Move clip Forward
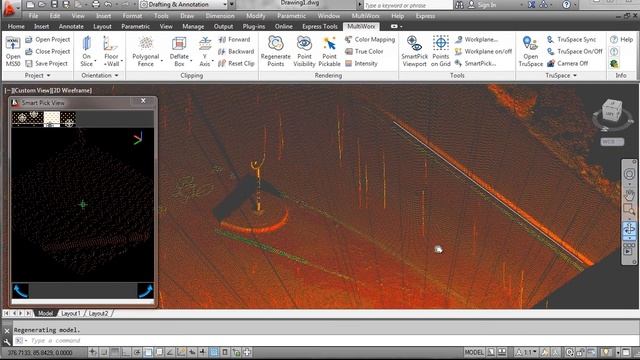640x360 pixels. coord(234,40)
